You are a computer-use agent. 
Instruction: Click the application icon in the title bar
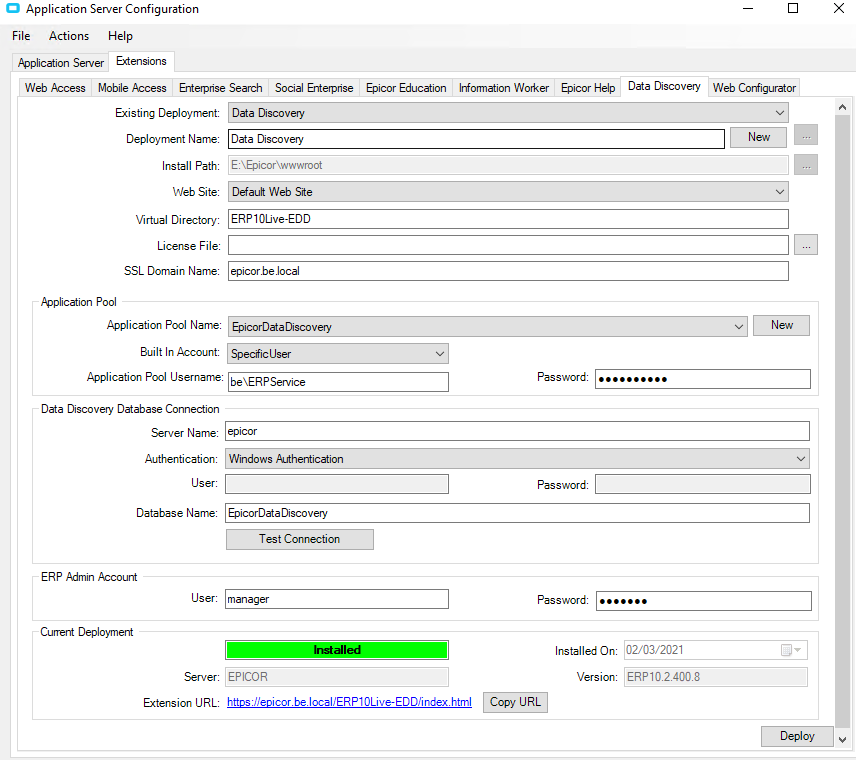coord(13,8)
